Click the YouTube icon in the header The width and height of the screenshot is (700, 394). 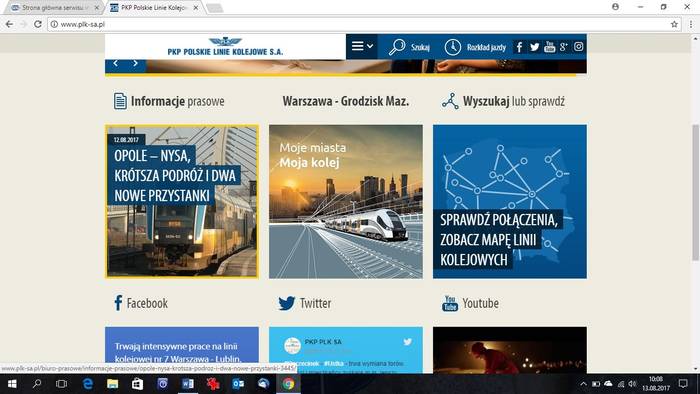coord(550,47)
